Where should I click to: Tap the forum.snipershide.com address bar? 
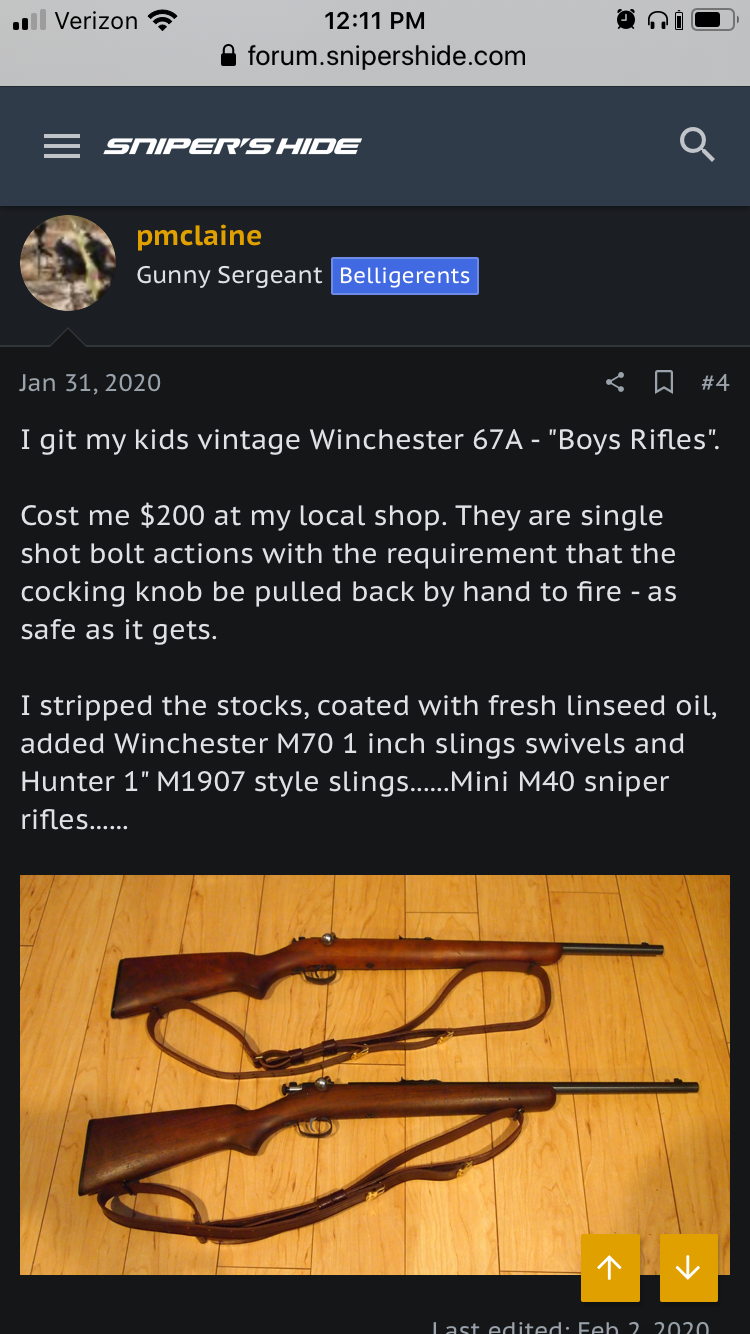point(386,56)
